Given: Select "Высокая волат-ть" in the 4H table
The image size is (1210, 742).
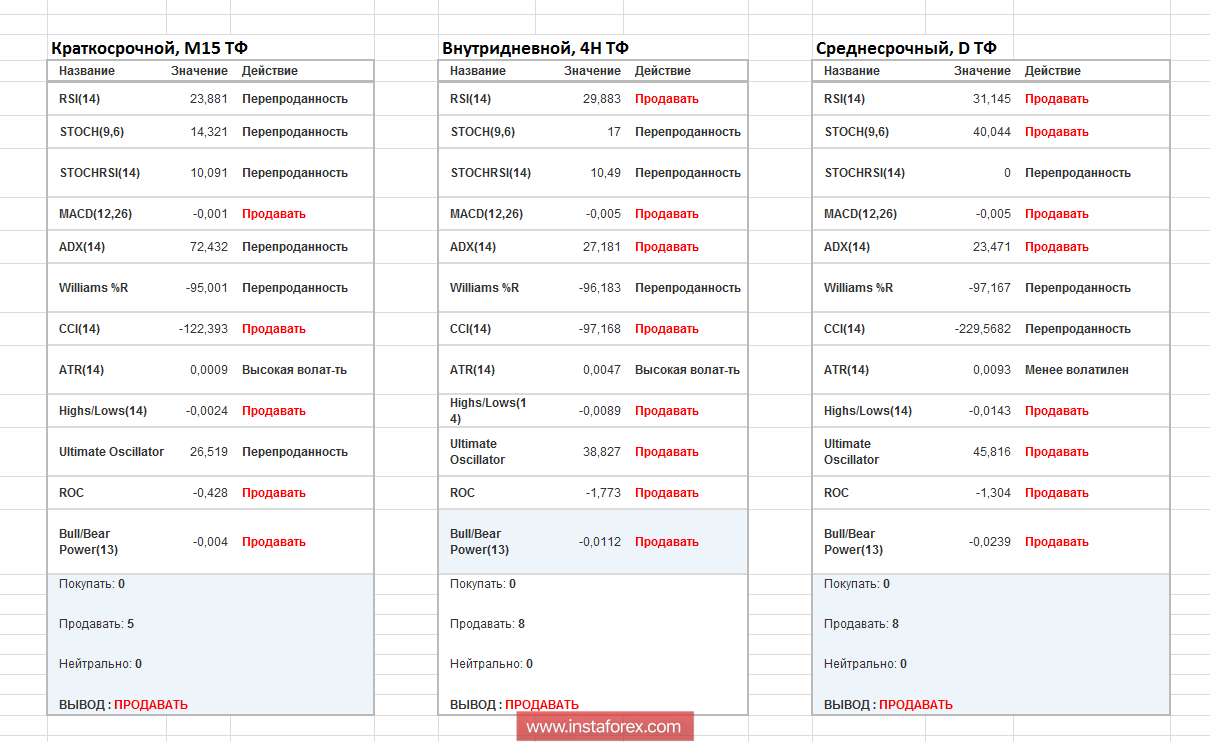Looking at the screenshot, I should (x=688, y=370).
